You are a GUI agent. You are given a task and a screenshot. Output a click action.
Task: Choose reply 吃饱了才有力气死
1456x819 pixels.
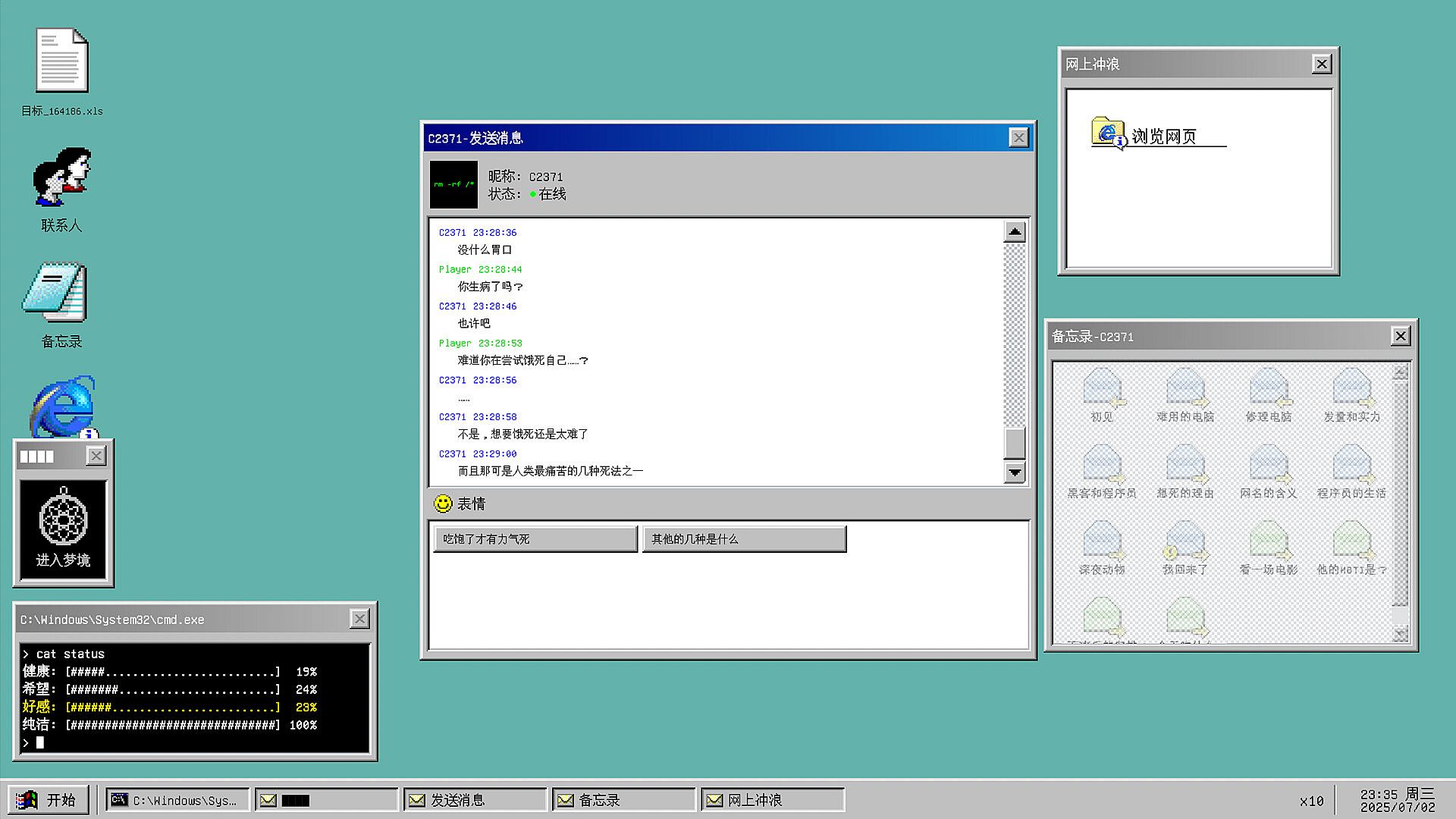click(535, 539)
